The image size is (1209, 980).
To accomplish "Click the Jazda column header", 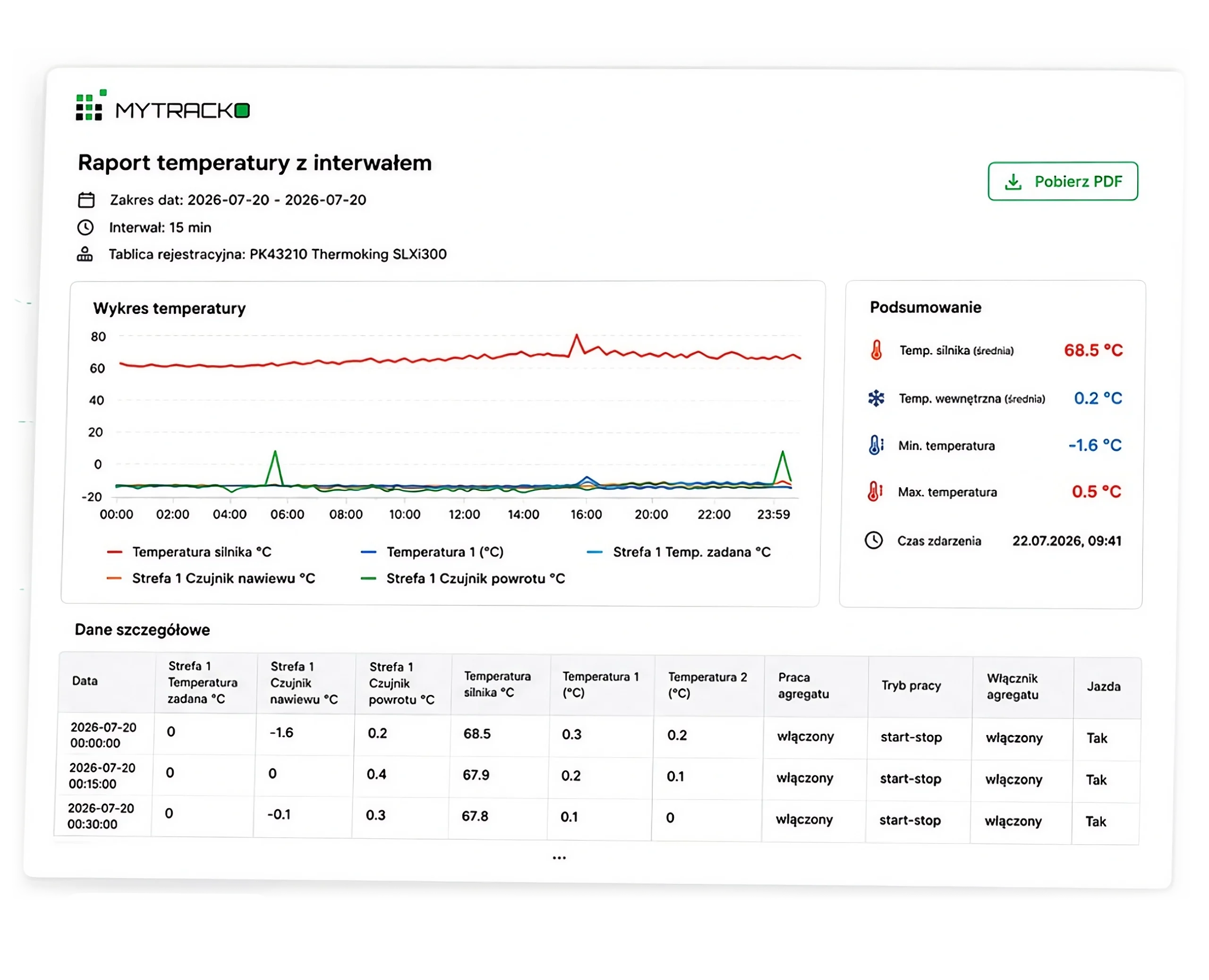I will (1107, 688).
